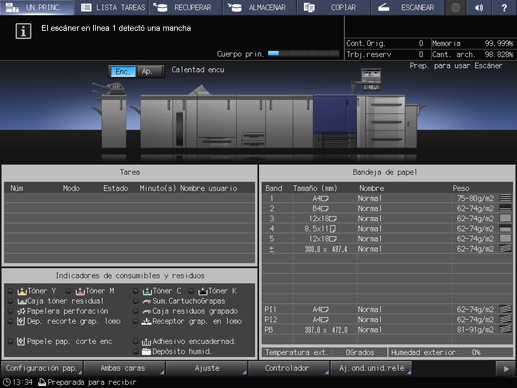Open Configuración pap. menu button
The height and width of the screenshot is (388, 517).
point(42,368)
